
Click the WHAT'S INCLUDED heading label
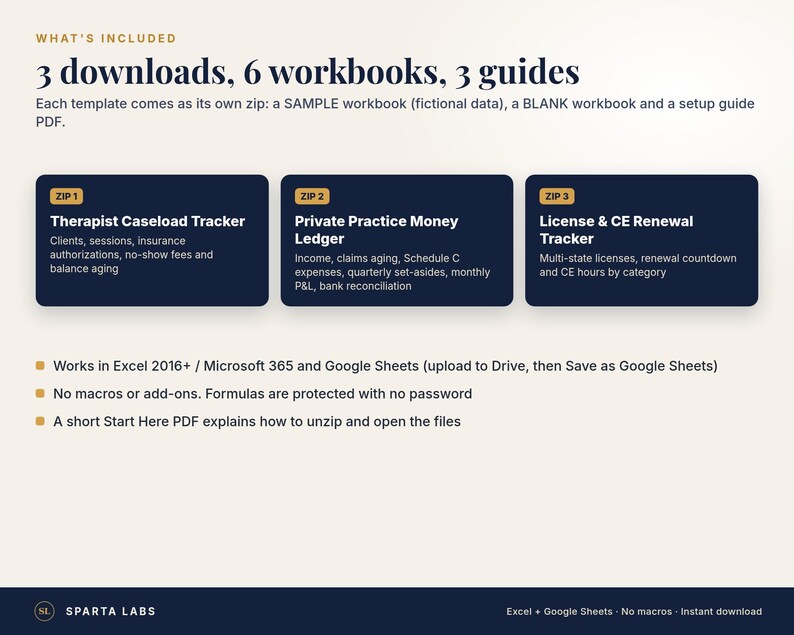[106, 38]
